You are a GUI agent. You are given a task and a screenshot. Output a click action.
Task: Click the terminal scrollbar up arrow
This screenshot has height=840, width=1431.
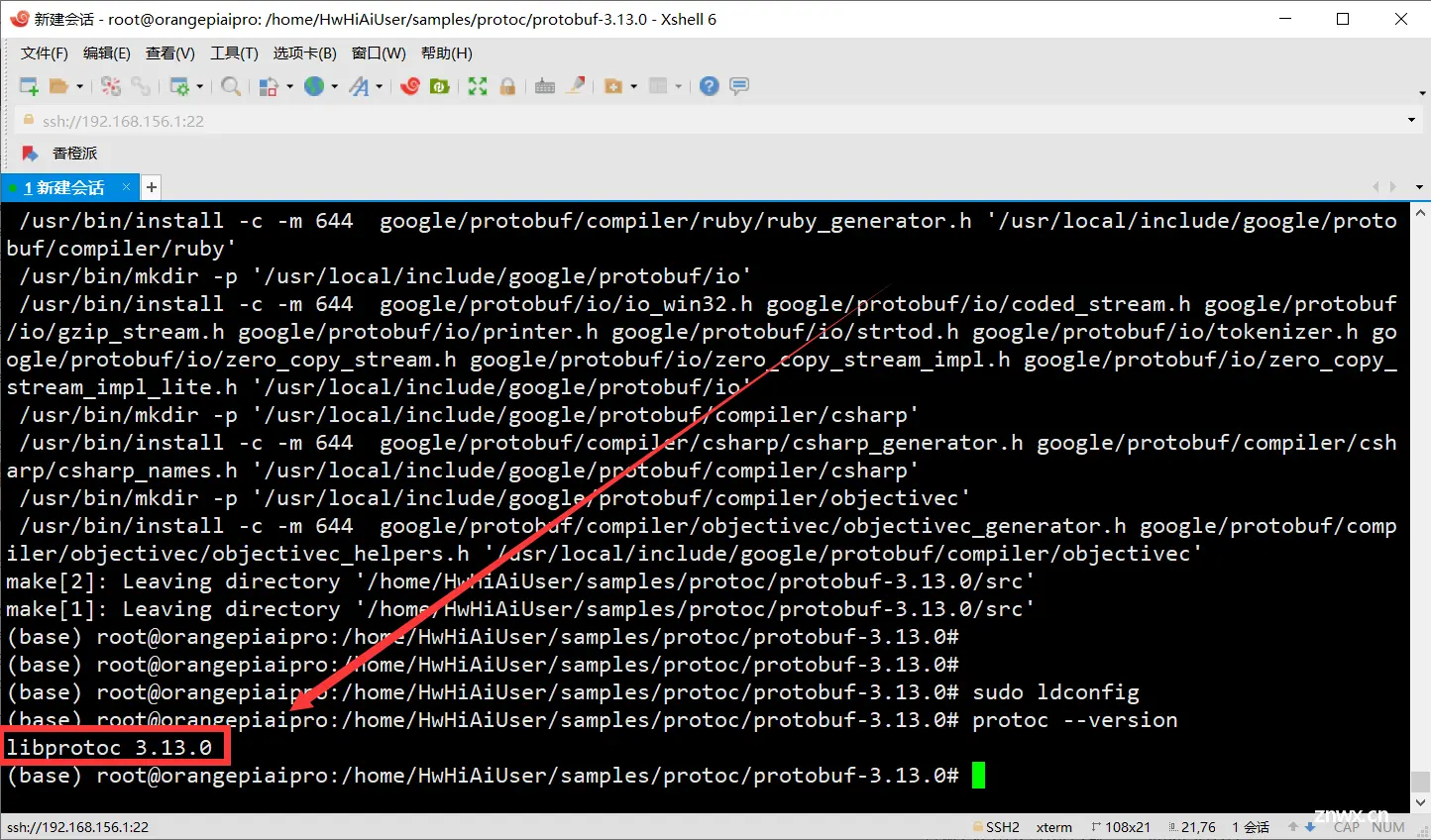pyautogui.click(x=1420, y=212)
